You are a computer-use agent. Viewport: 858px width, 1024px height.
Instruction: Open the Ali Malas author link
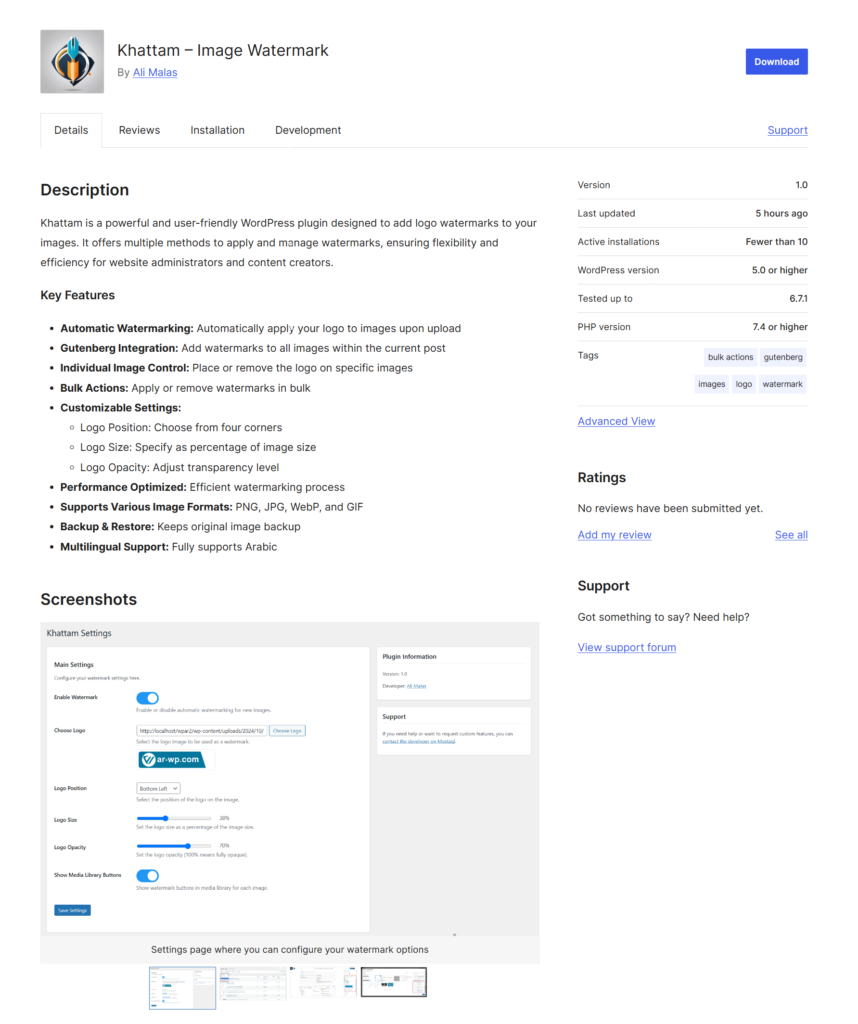155,72
